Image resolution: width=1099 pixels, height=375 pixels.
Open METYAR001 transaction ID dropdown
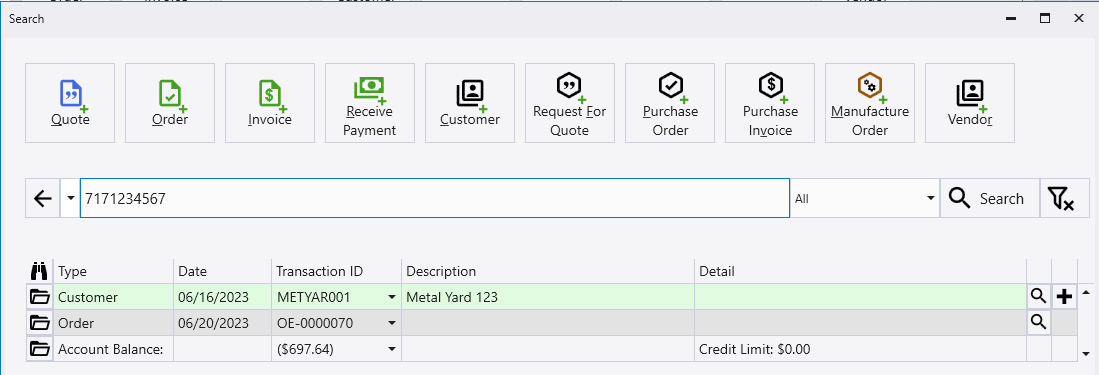(x=391, y=297)
